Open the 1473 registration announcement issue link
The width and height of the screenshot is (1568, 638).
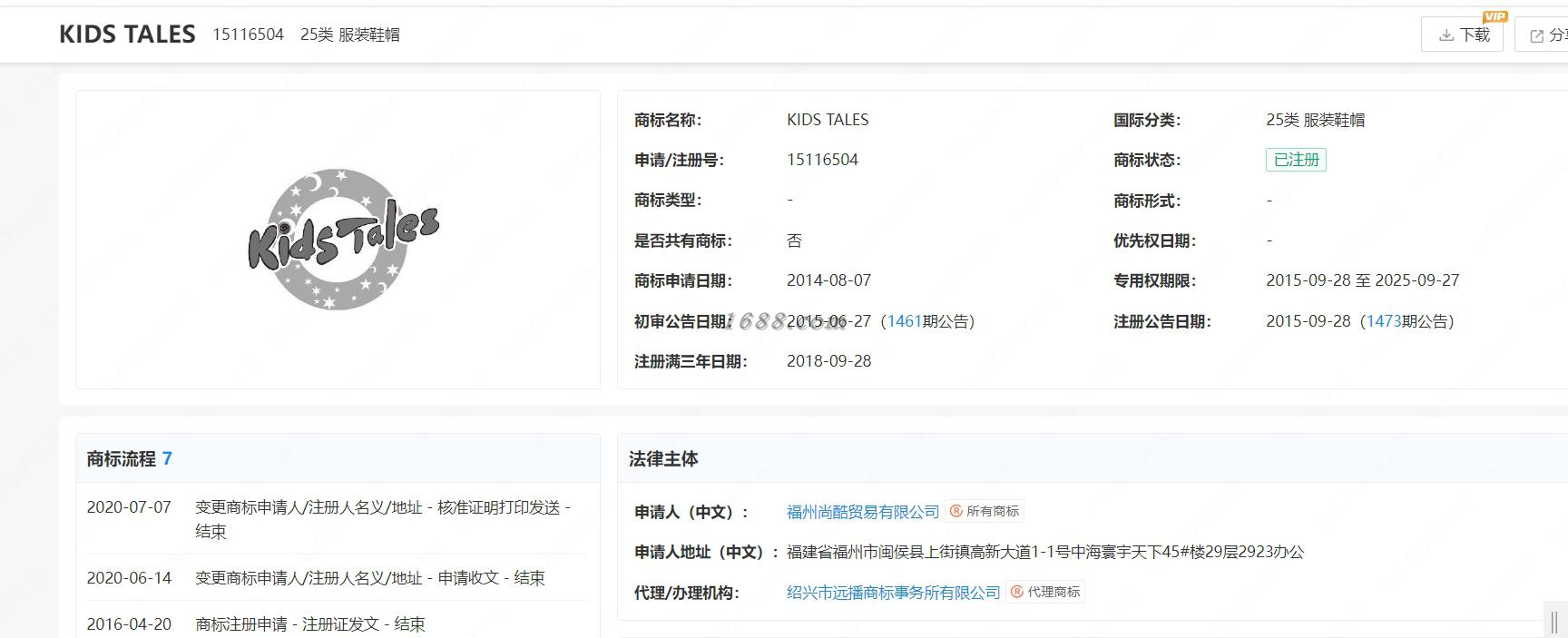tap(1384, 321)
